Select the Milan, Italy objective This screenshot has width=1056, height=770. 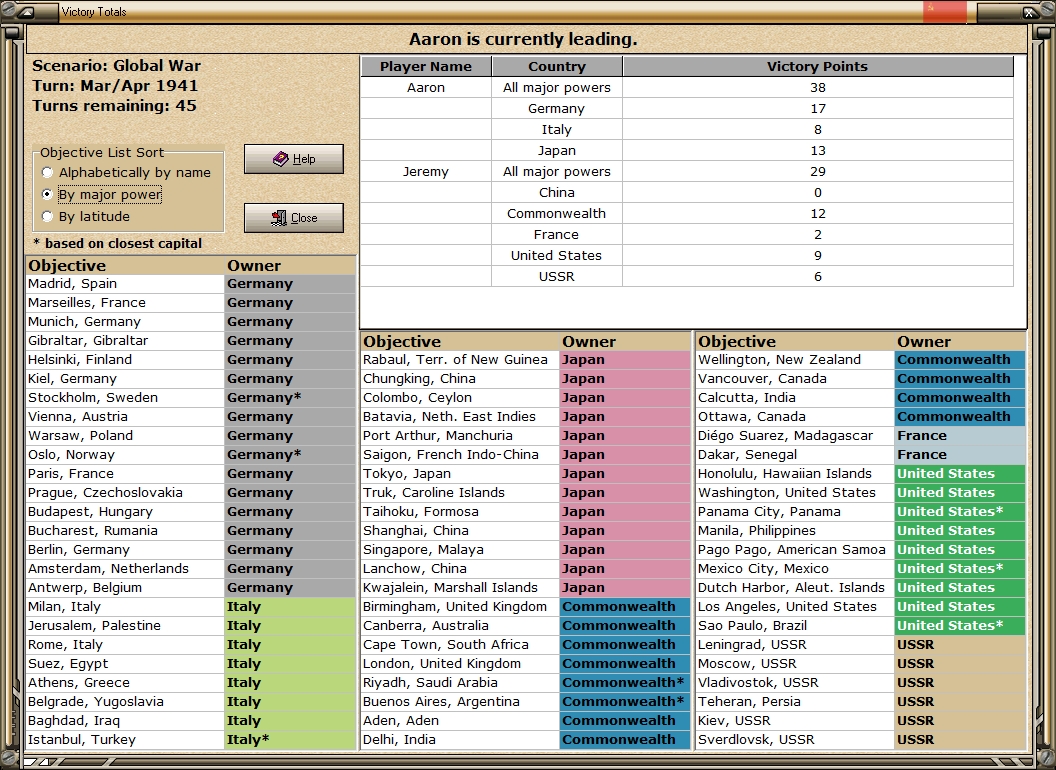tap(125, 606)
